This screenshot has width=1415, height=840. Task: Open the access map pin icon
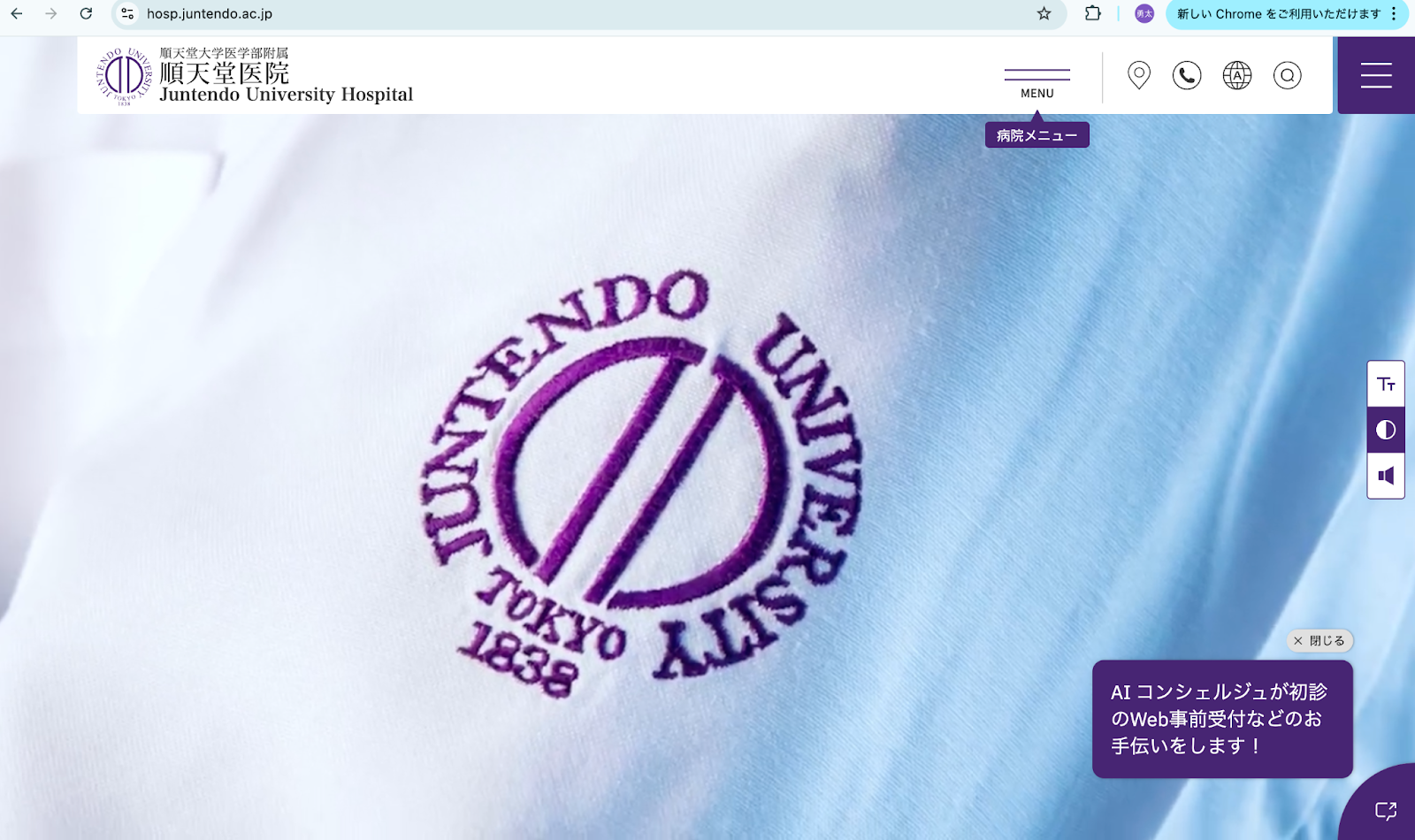point(1139,75)
